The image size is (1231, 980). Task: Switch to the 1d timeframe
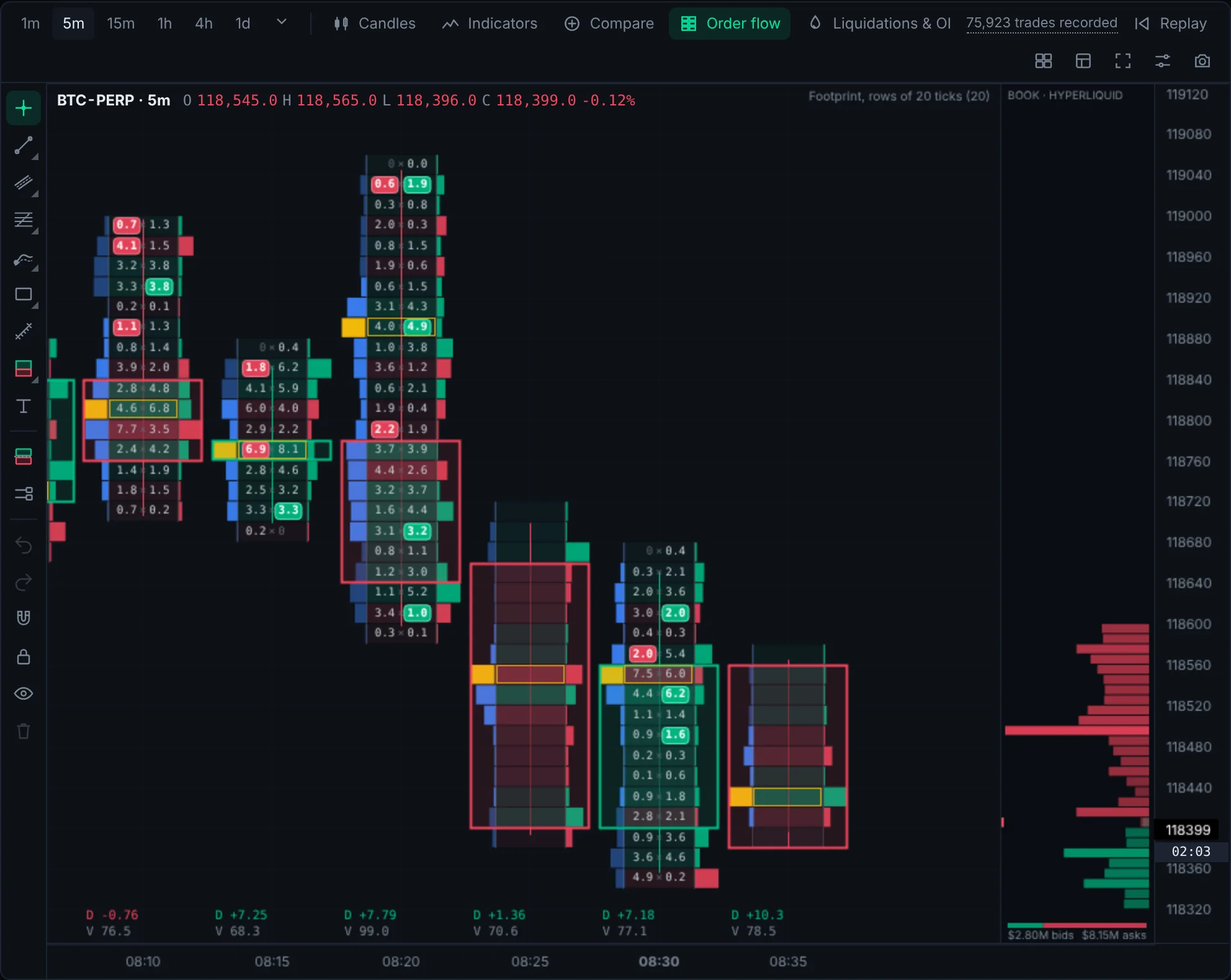243,24
